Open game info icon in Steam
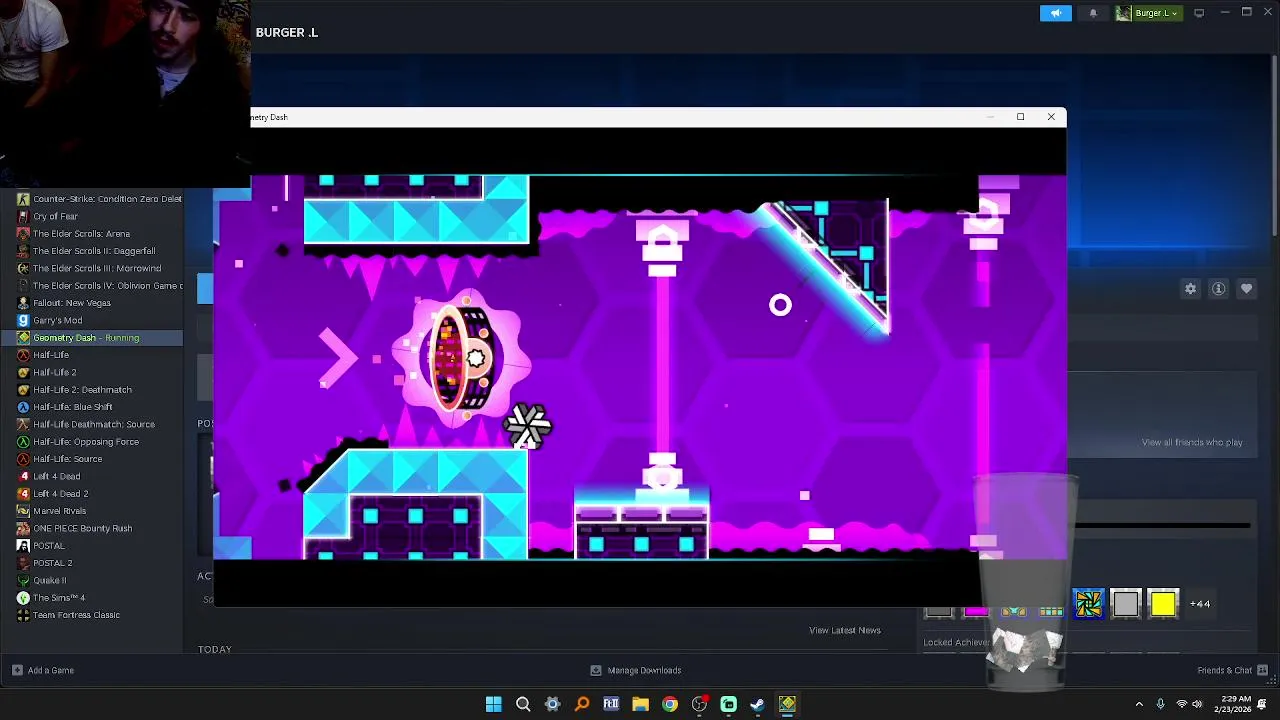Viewport: 1280px width, 720px height. click(1219, 289)
